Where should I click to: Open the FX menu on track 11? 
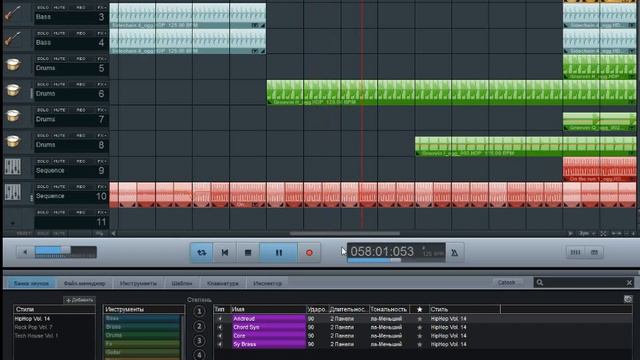tap(102, 213)
